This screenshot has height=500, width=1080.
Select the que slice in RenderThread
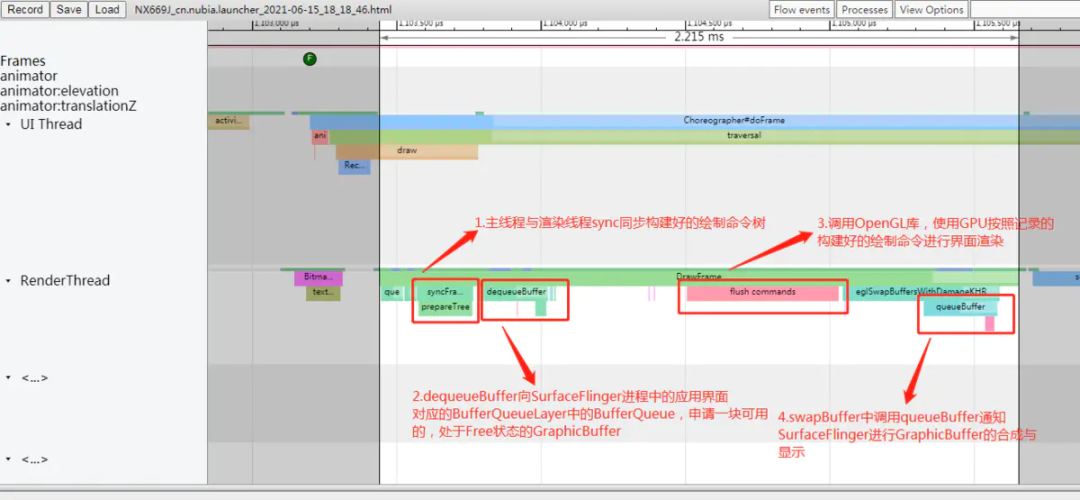point(392,293)
